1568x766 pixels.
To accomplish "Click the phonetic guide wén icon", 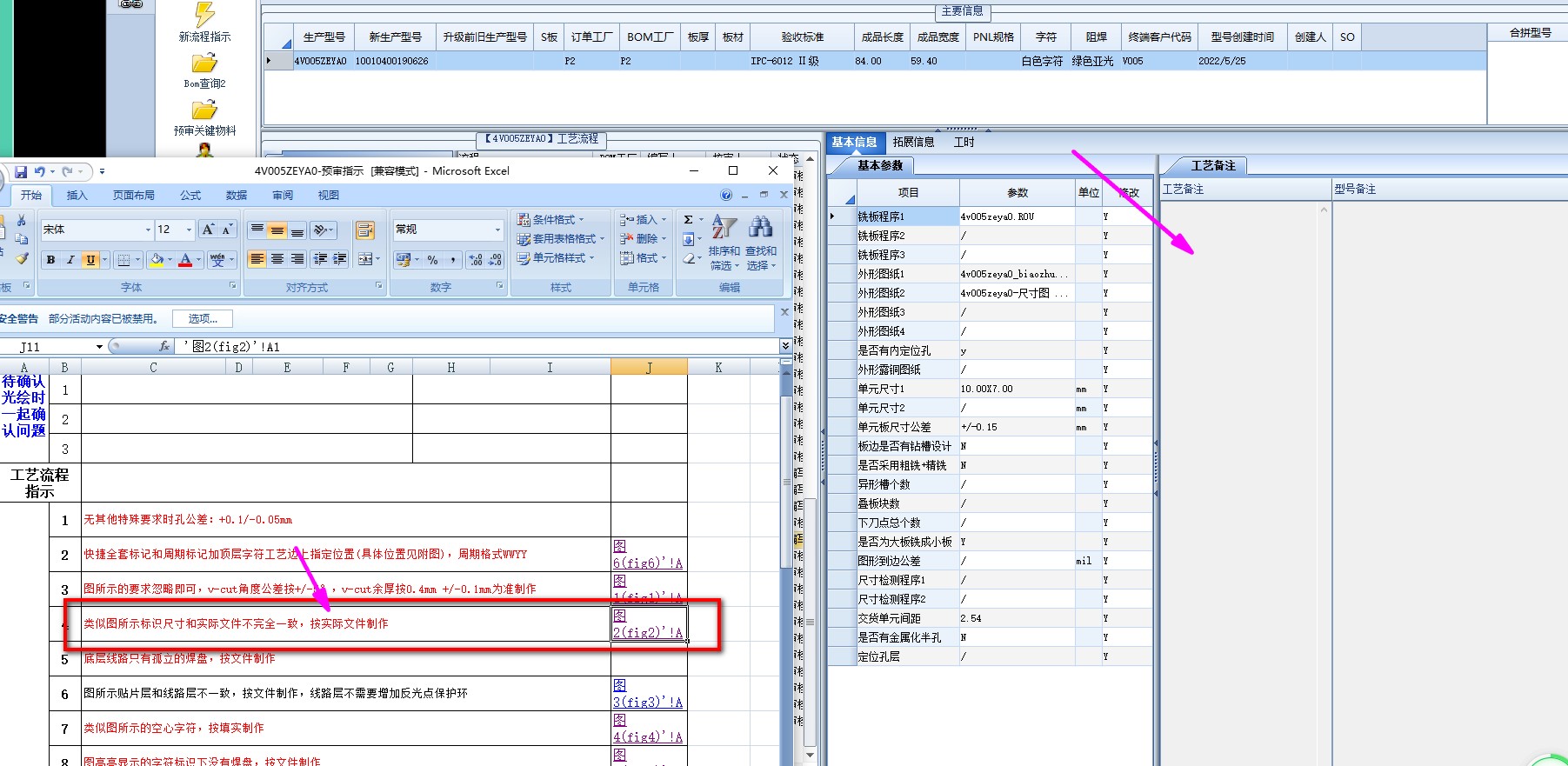I will (217, 259).
